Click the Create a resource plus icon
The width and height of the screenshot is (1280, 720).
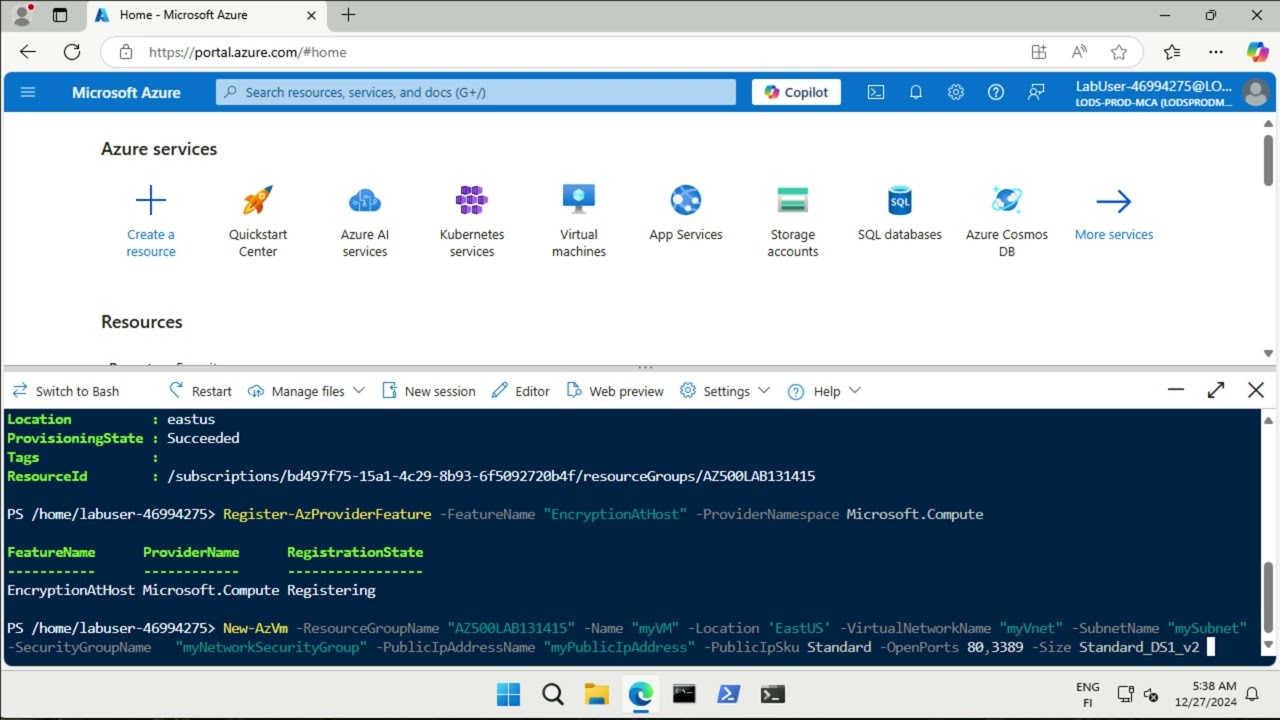pos(151,201)
